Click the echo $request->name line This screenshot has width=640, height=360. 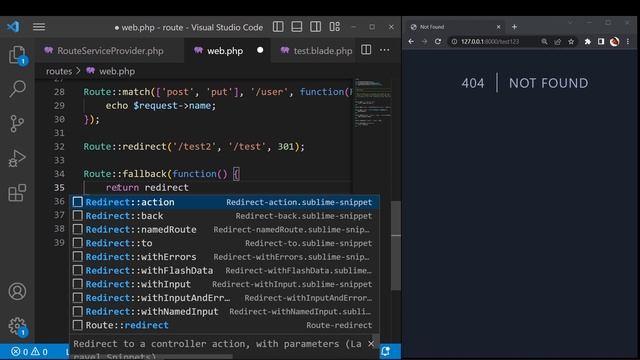click(161, 105)
